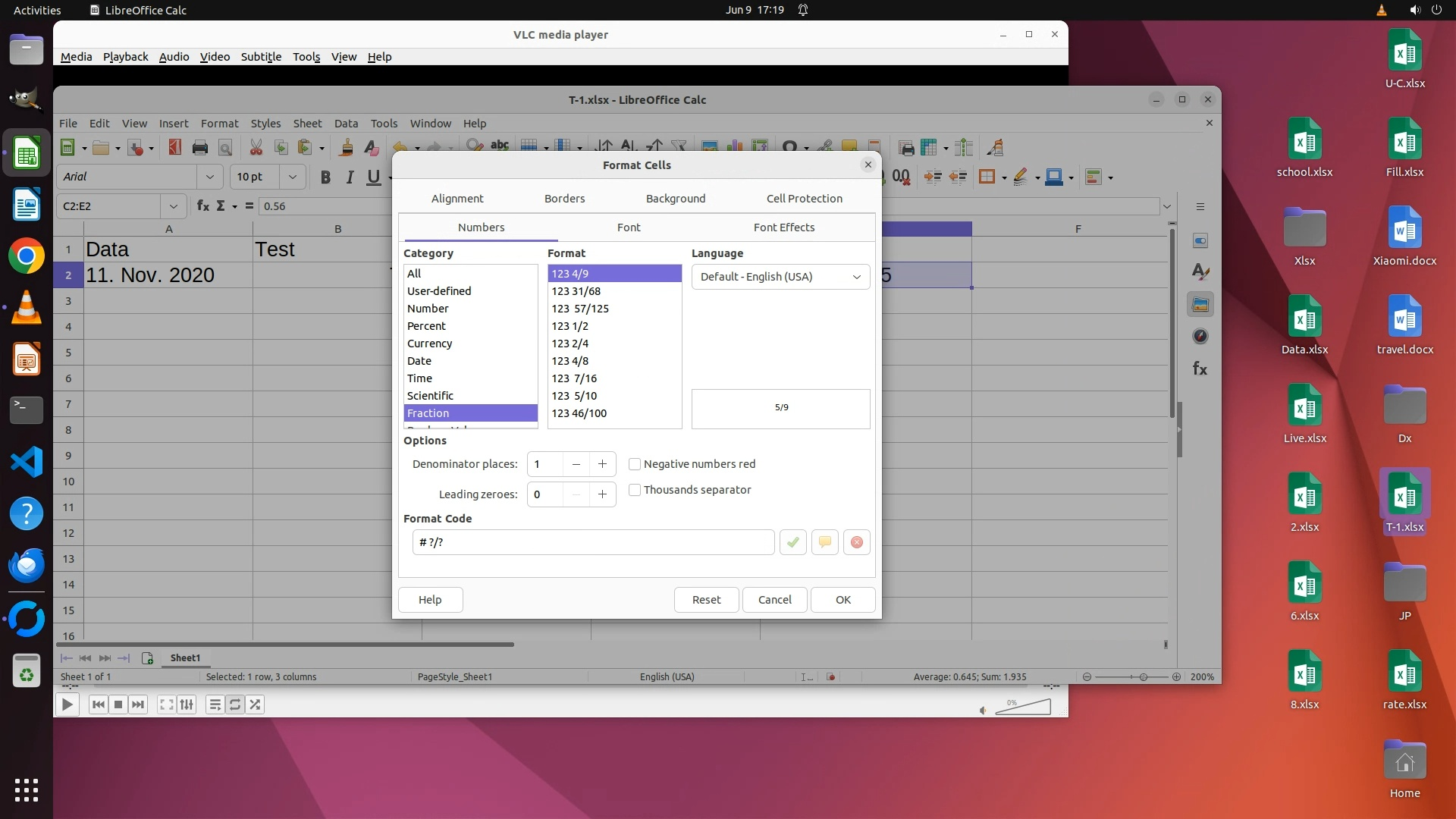
Task: Click the red Remove format code icon
Action: (856, 542)
